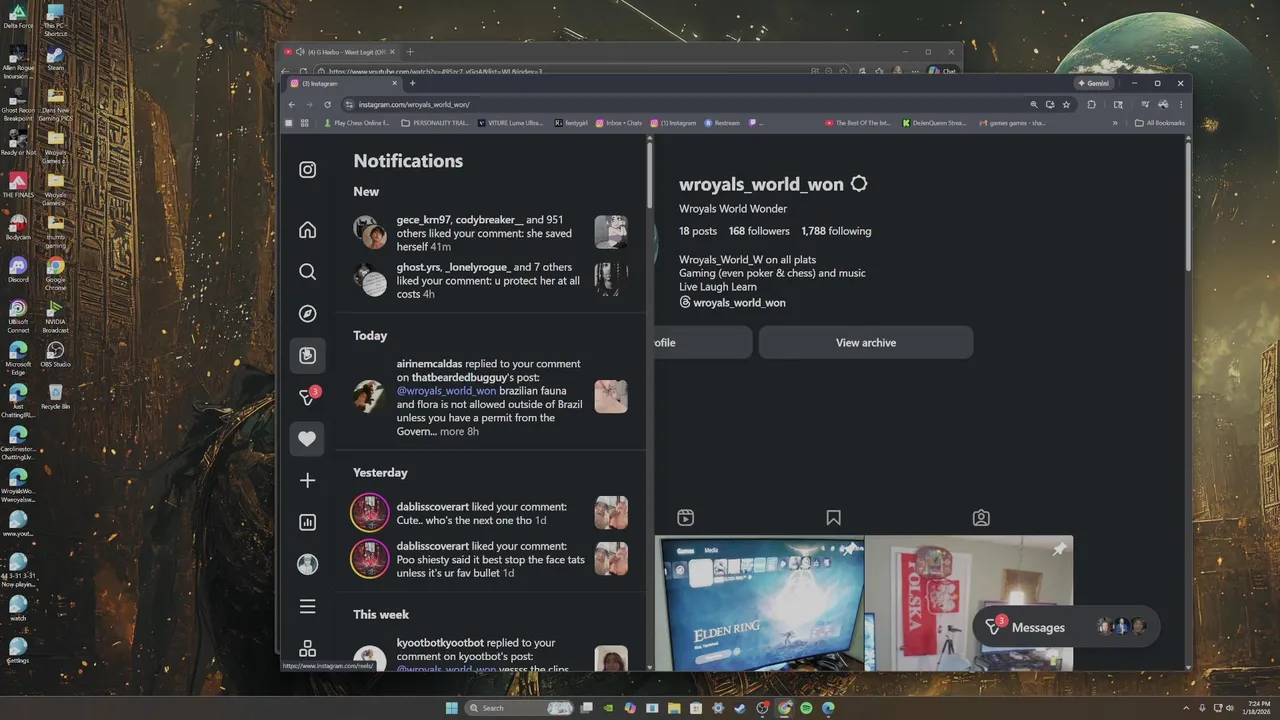
Task: Open the pinned Elden Ring post thumbnail
Action: pos(760,603)
